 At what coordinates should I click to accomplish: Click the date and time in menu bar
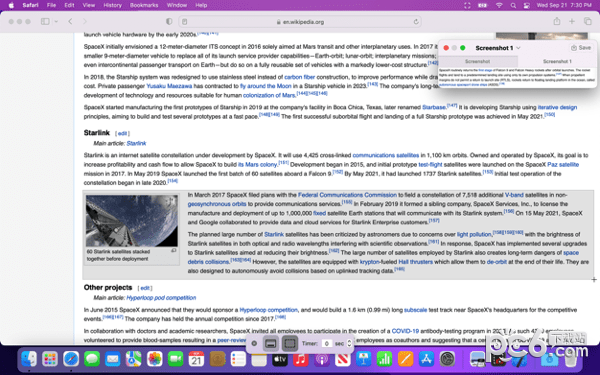[x=564, y=5]
